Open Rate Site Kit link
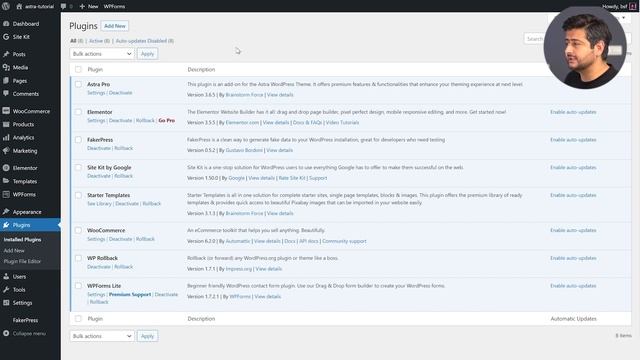Image resolution: width=640 pixels, height=360 pixels. [292, 178]
